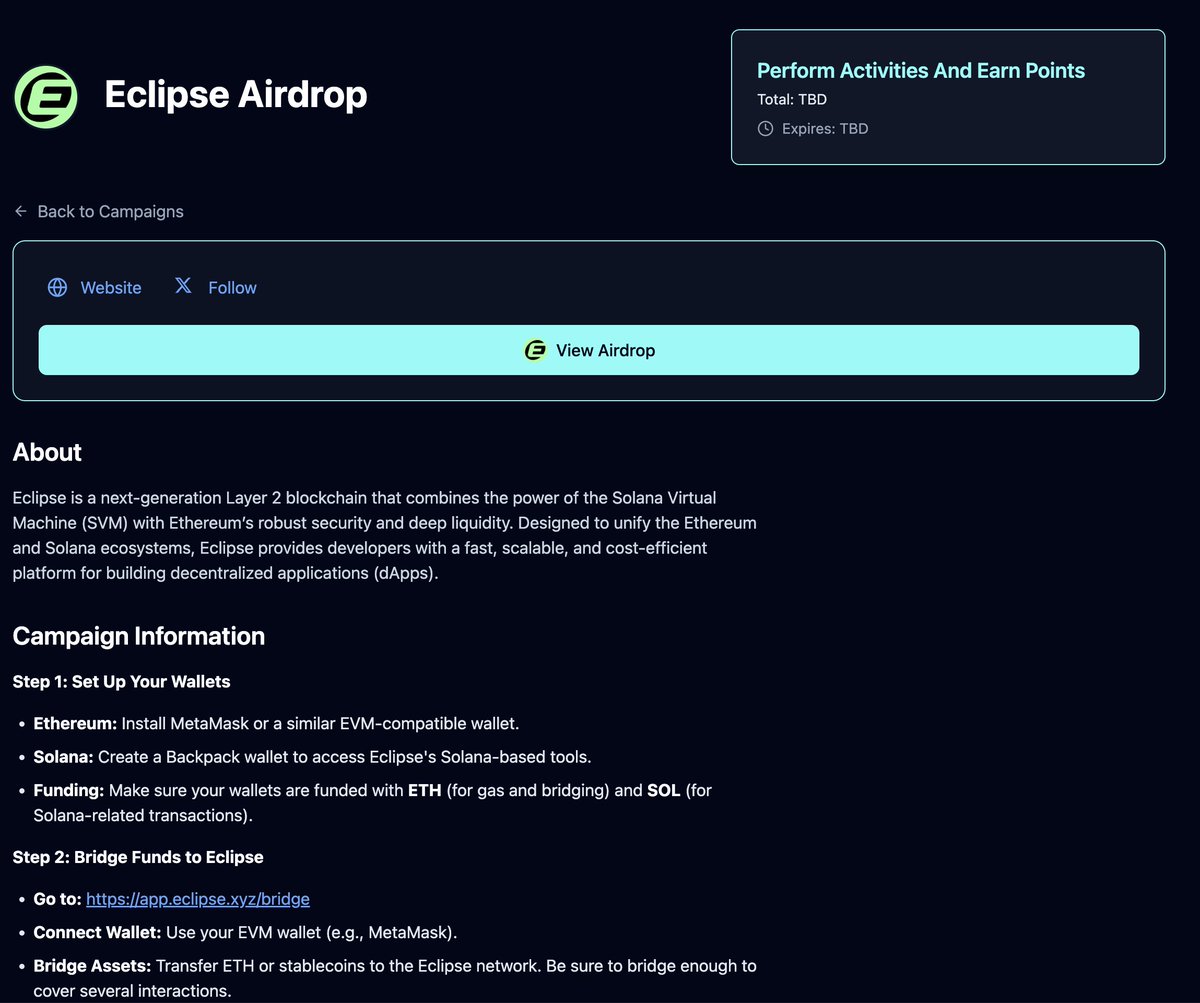Viewport: 1200px width, 1003px height.
Task: Click the Connect Wallet: bullet label
Action: pyautogui.click(x=97, y=933)
